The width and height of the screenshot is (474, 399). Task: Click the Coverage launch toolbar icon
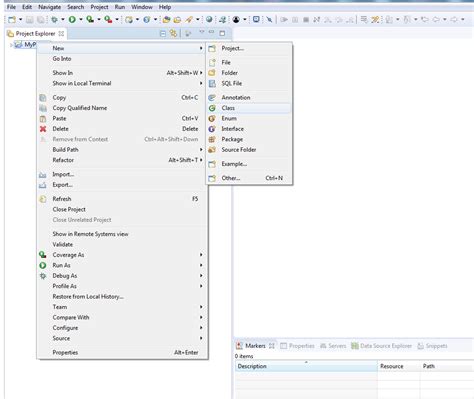tap(90, 19)
